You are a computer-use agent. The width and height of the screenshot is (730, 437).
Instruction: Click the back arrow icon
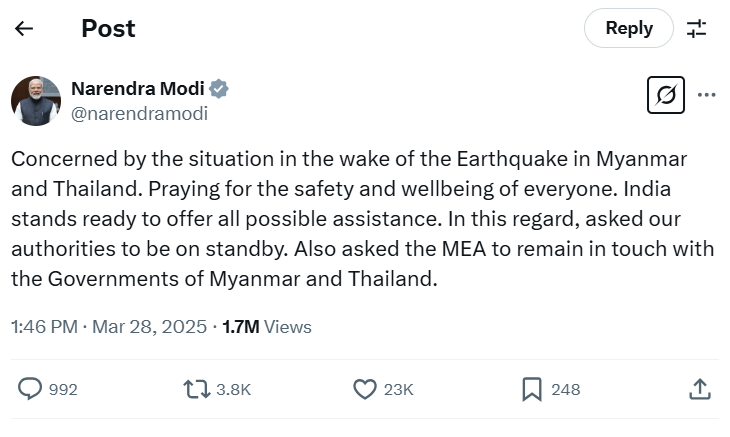[x=24, y=29]
